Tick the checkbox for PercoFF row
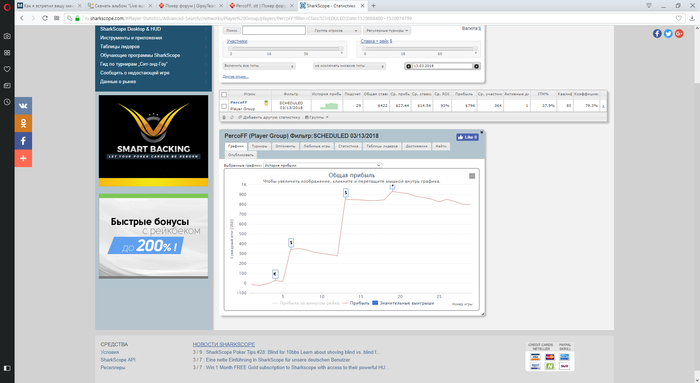700x383 pixels. [224, 106]
